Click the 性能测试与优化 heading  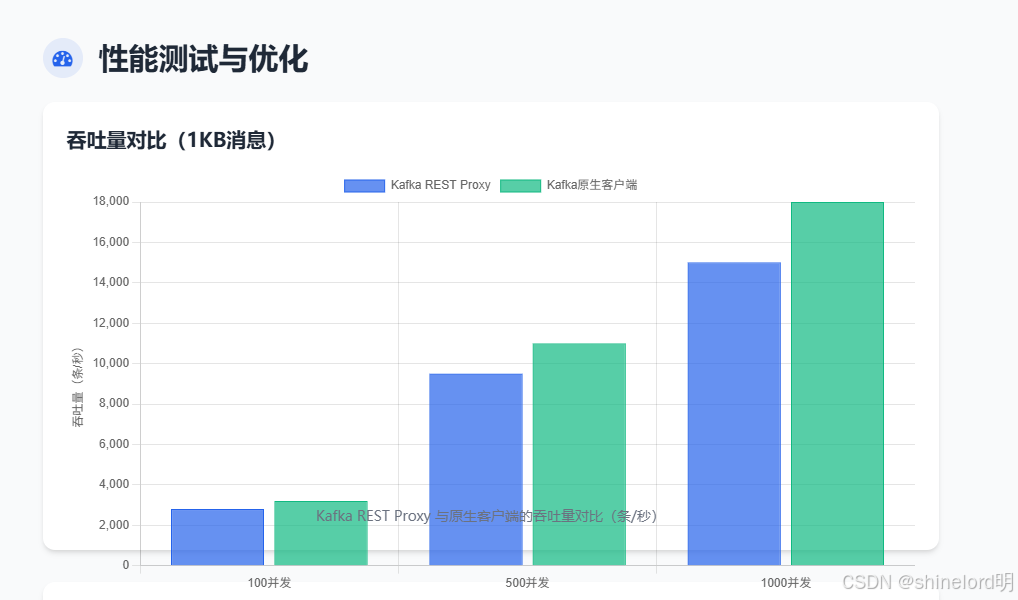tap(204, 59)
